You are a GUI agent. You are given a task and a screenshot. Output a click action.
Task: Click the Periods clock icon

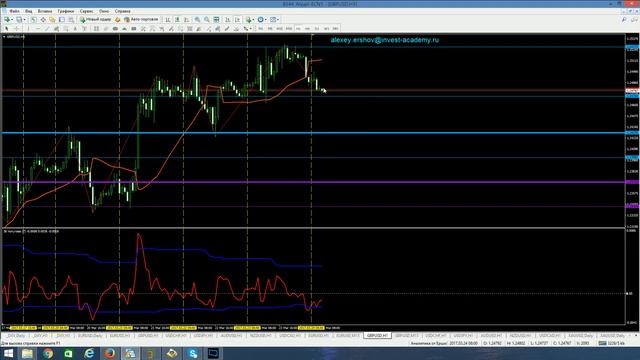(260, 20)
